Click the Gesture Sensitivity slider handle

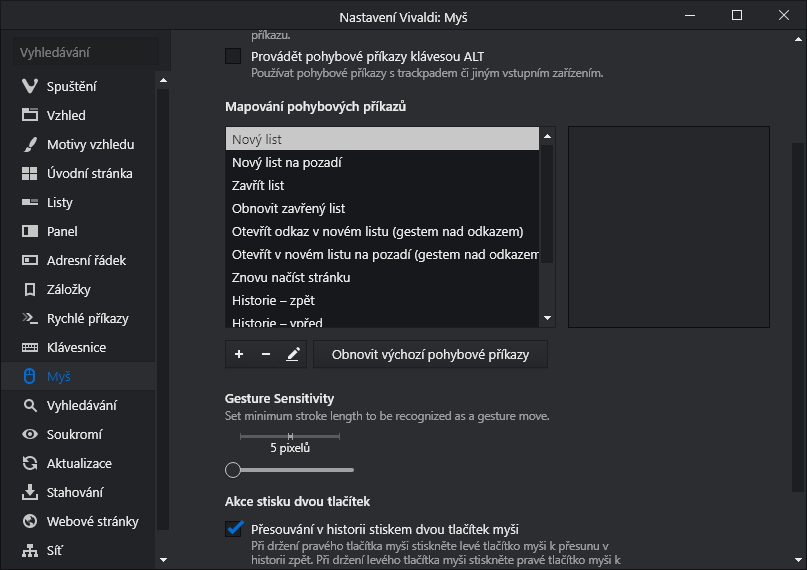233,469
